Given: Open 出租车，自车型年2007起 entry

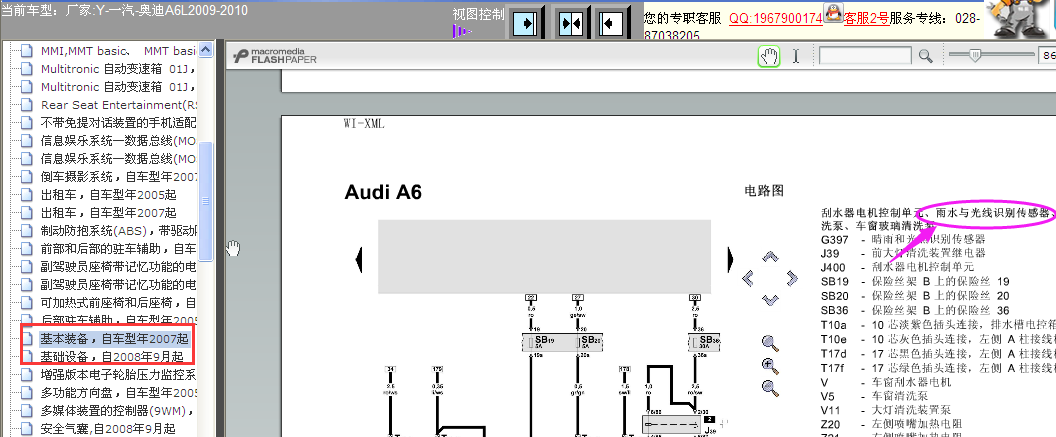Looking at the screenshot, I should [x=108, y=213].
